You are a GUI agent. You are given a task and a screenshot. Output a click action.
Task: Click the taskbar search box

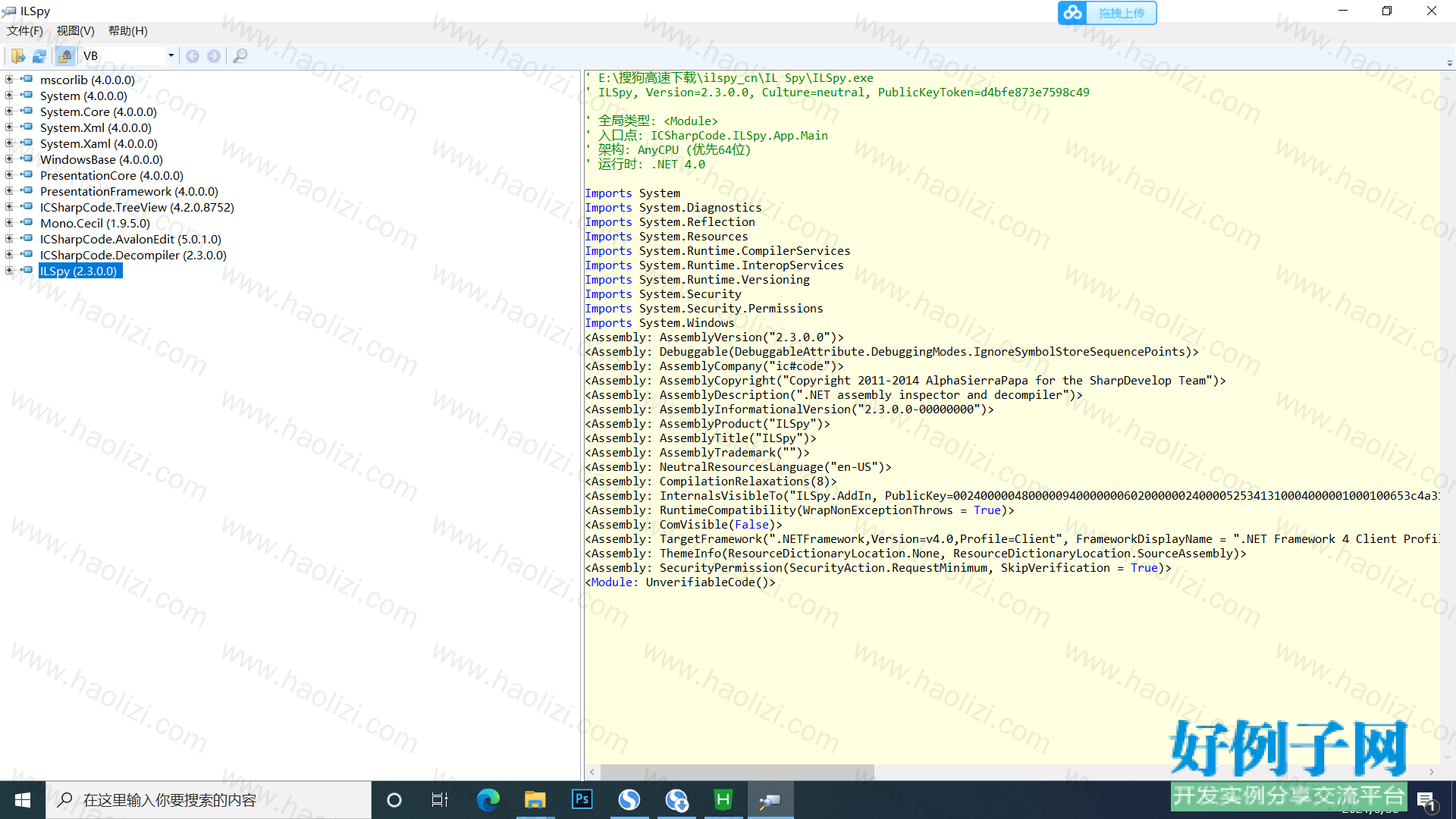click(x=209, y=800)
